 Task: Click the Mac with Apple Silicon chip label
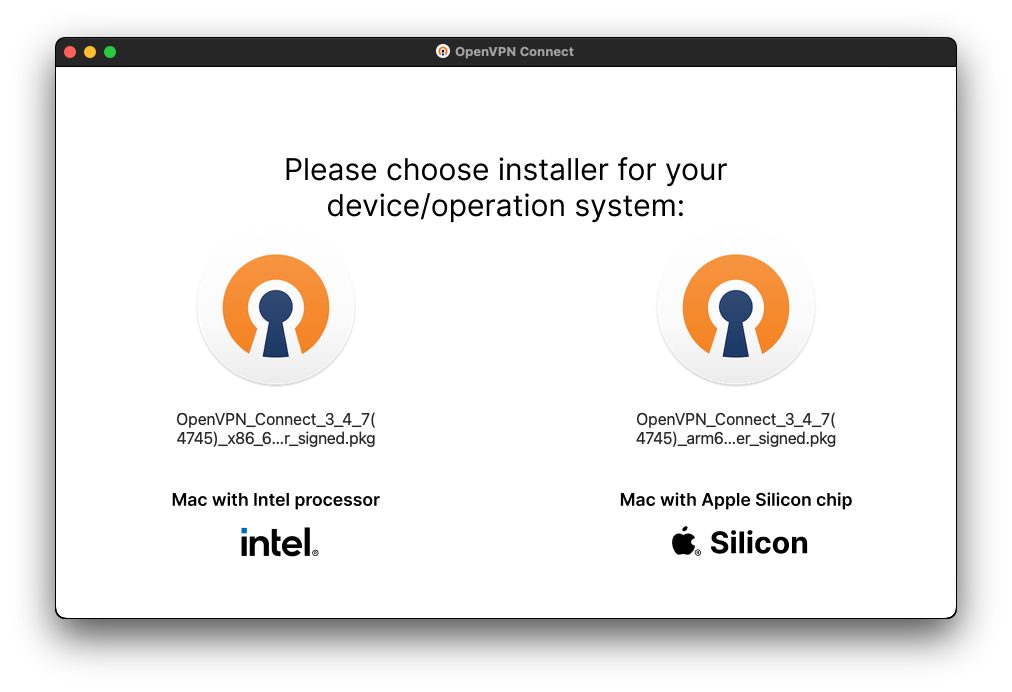736,499
